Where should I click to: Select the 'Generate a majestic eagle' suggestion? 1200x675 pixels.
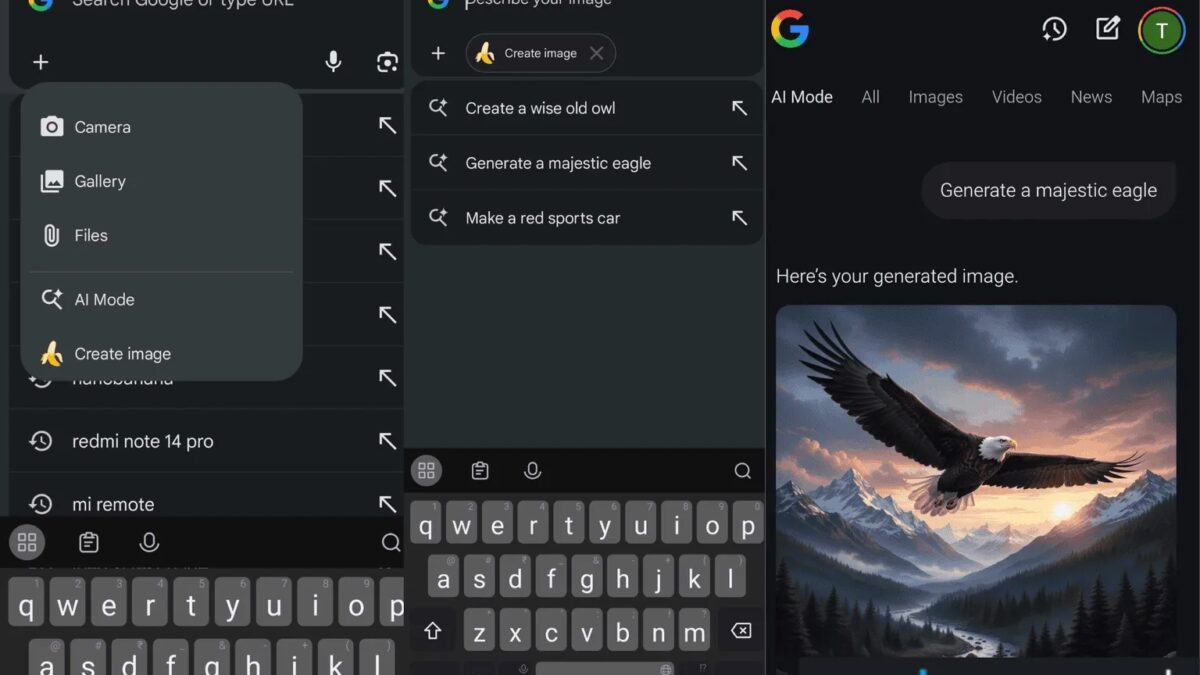pos(557,162)
